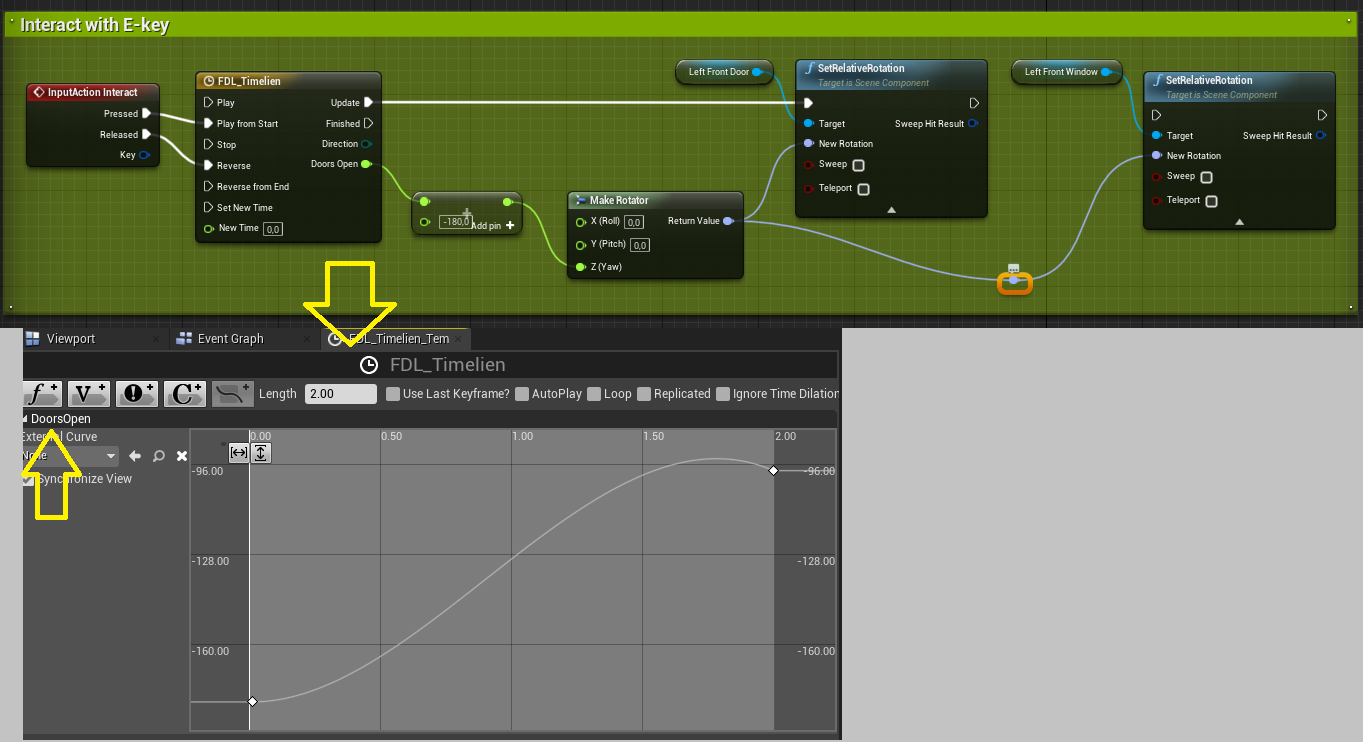Click zoom-to-fit vertical curve icon
Screen dimensions: 1363x742
tap(260, 453)
